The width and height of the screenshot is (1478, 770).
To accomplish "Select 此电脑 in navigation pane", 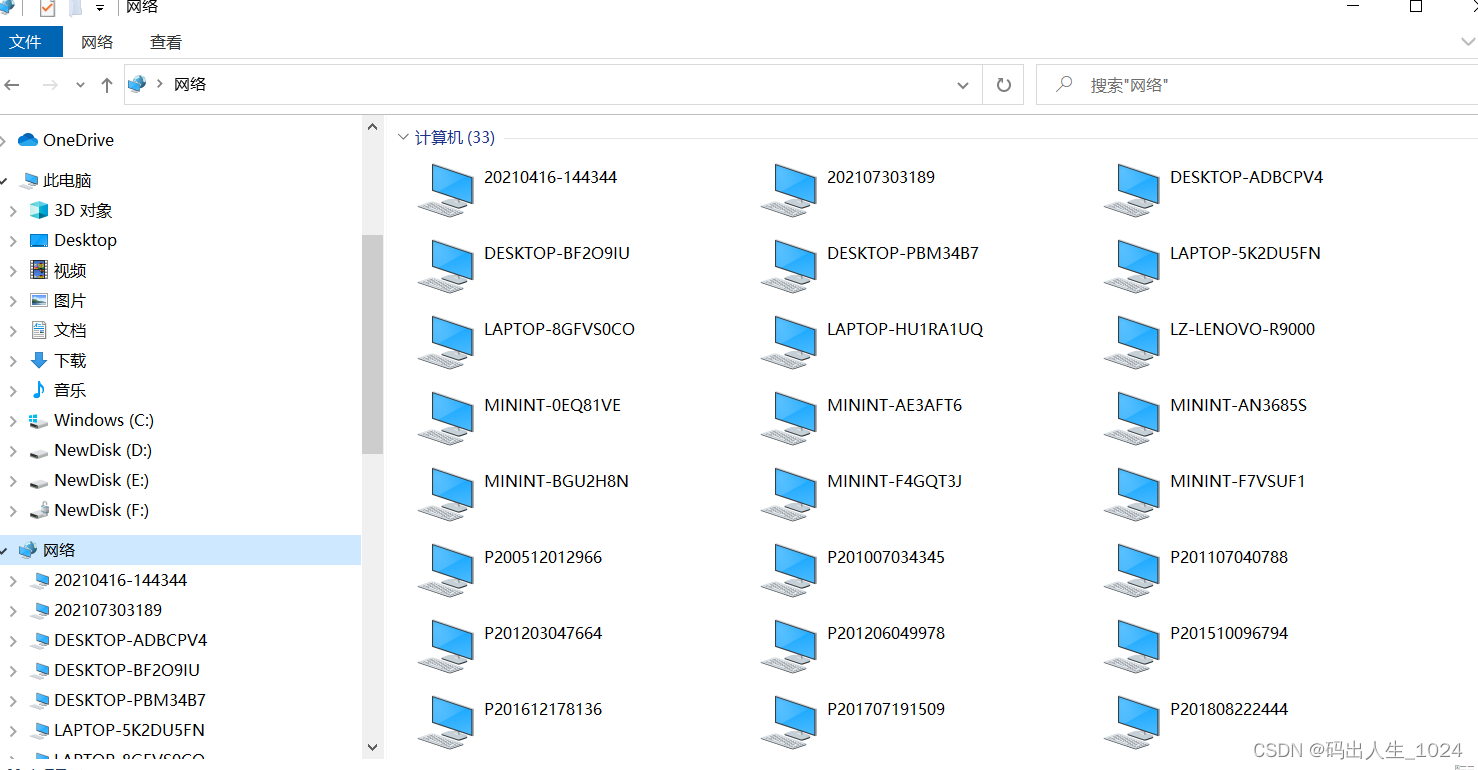I will 56,181.
